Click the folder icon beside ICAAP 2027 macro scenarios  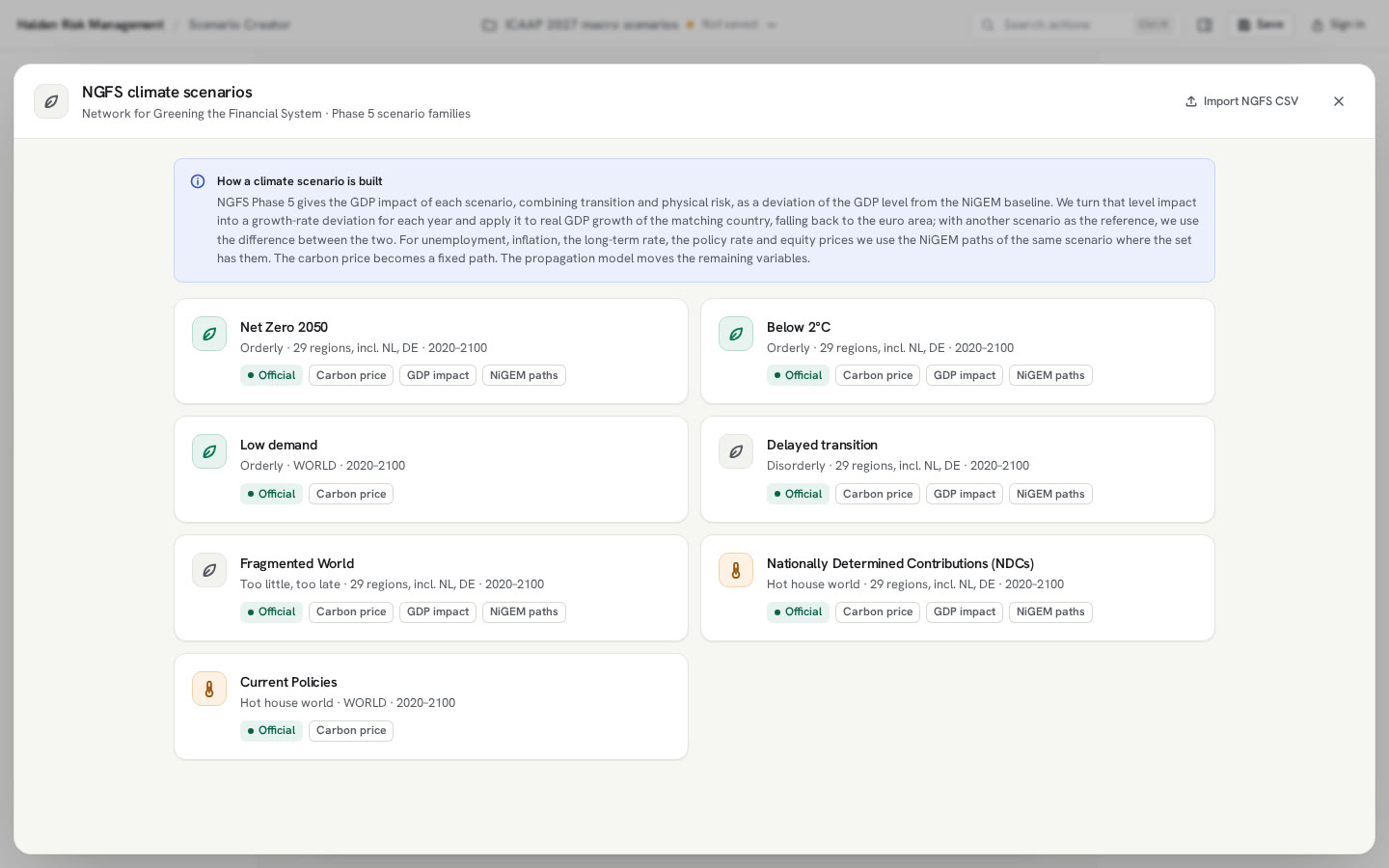pyautogui.click(x=489, y=25)
